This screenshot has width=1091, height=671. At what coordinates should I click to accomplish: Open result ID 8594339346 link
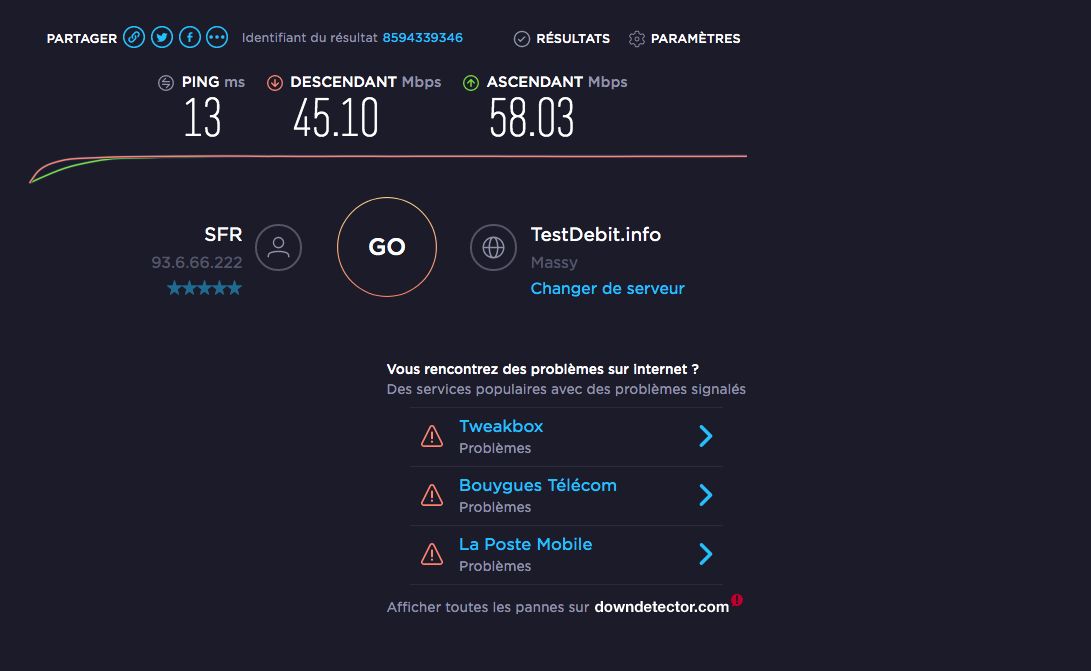pos(422,38)
